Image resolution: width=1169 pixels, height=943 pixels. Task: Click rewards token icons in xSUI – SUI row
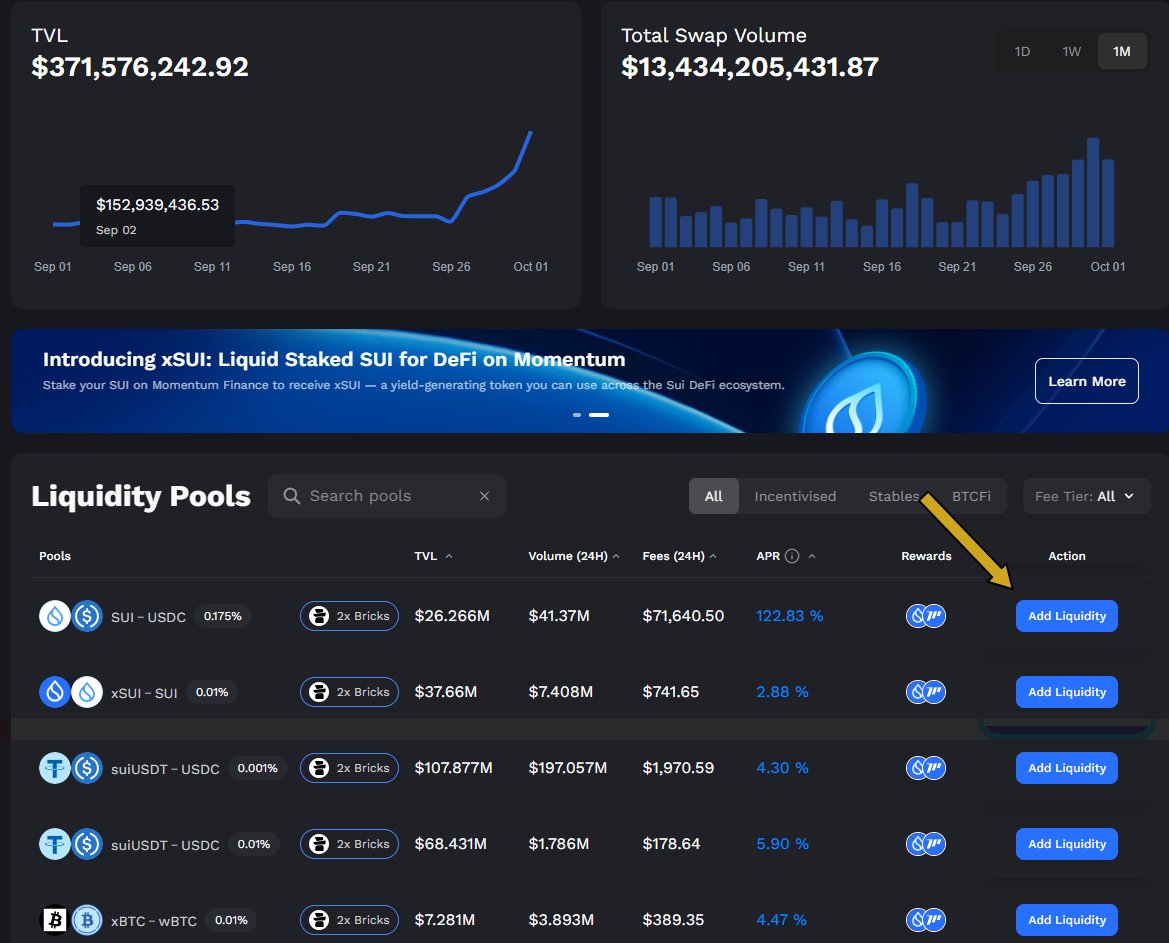(x=926, y=693)
